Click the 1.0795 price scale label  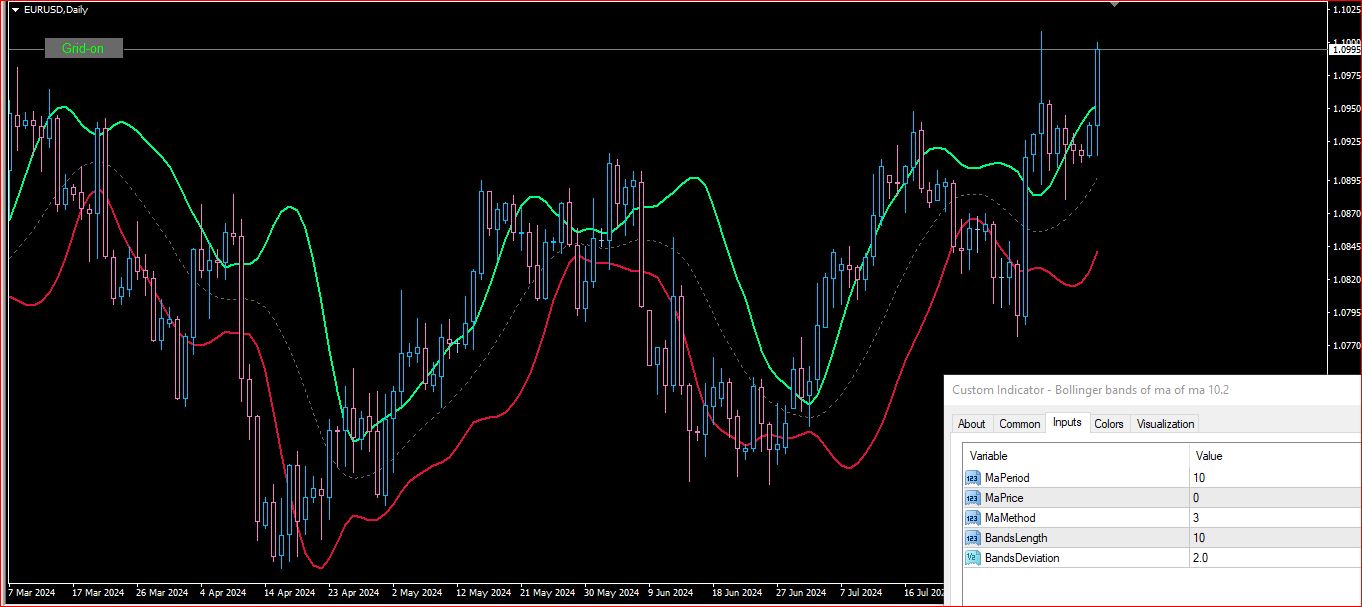(x=1346, y=313)
